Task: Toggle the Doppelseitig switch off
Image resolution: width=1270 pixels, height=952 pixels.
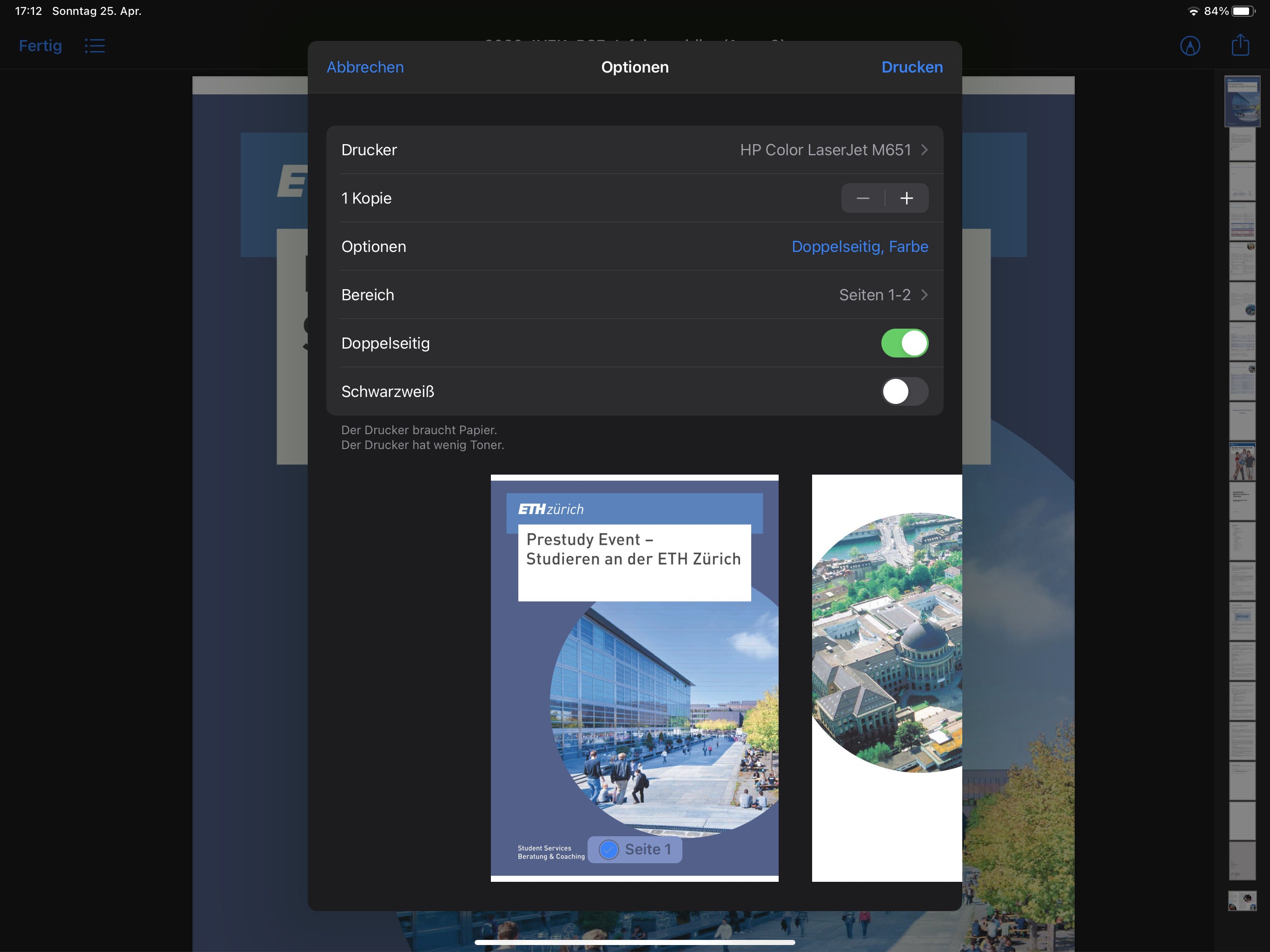Action: [905, 344]
